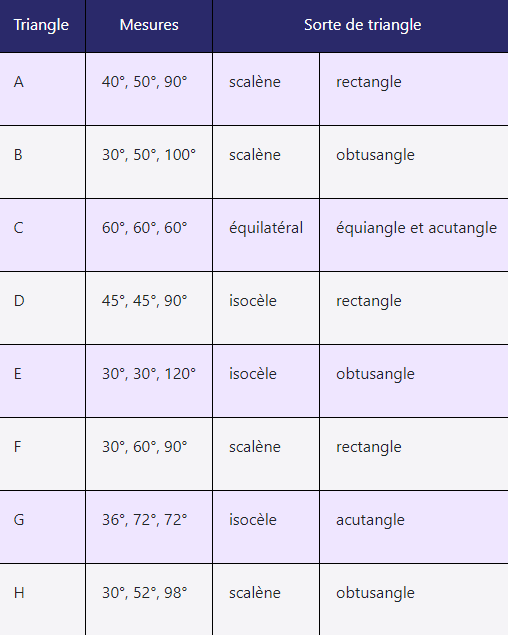This screenshot has height=635, width=508.
Task: Select the 'Mesures' header cell
Action: click(149, 26)
